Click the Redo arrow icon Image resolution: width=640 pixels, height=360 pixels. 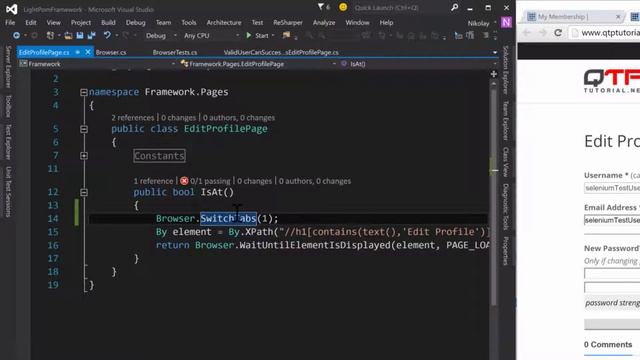126,36
